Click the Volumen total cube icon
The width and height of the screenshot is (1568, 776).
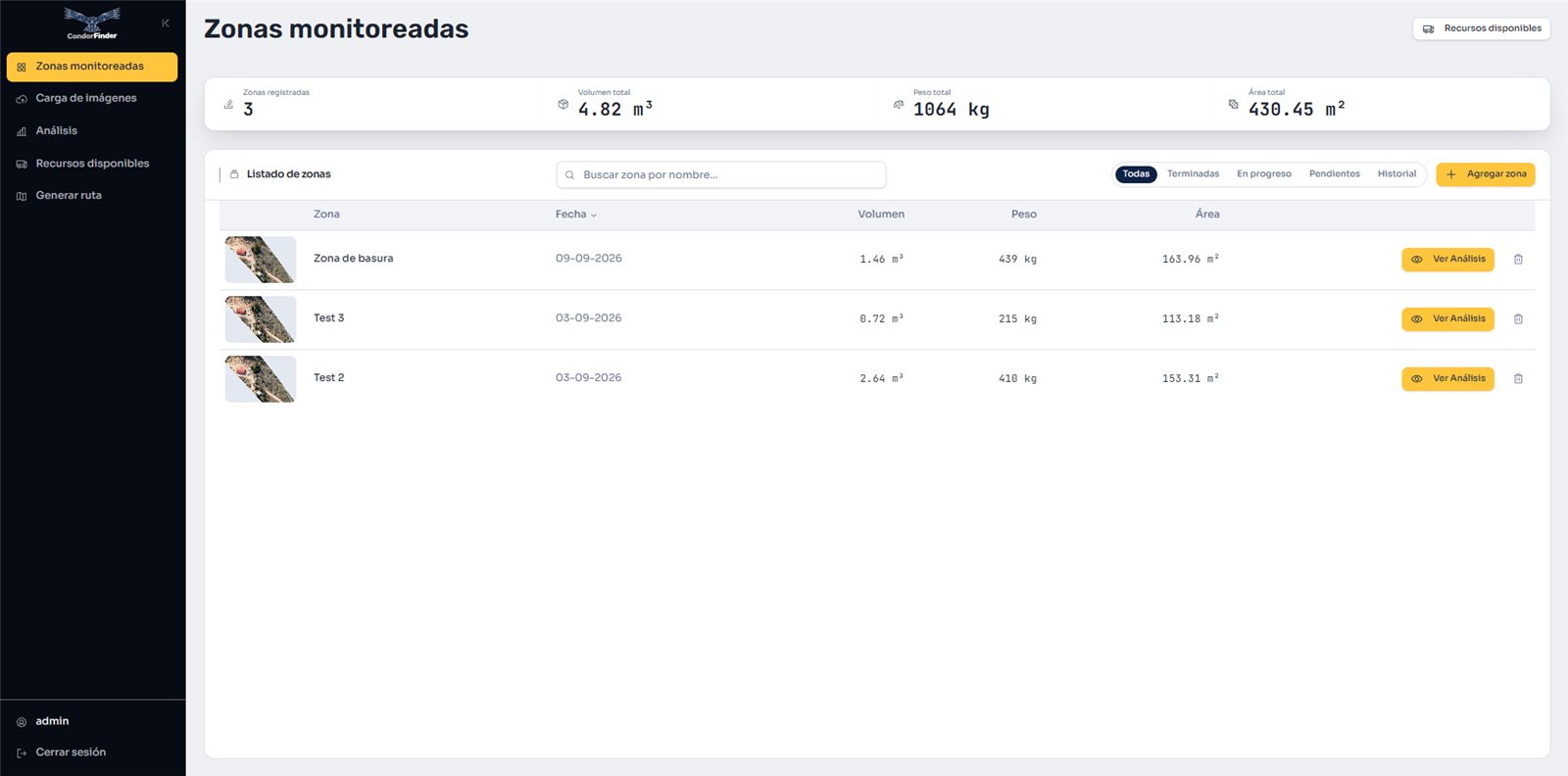tap(563, 104)
